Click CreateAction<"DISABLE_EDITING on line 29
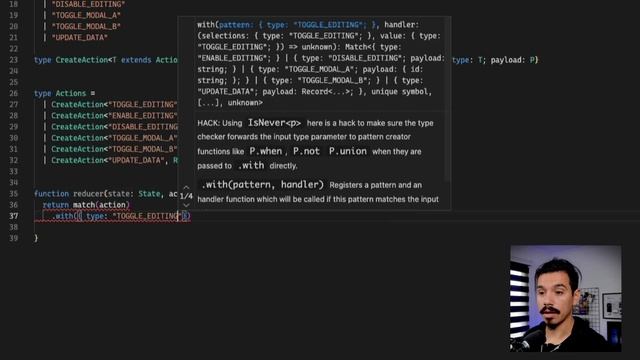Screen dimensions: 640x360 point(114,127)
